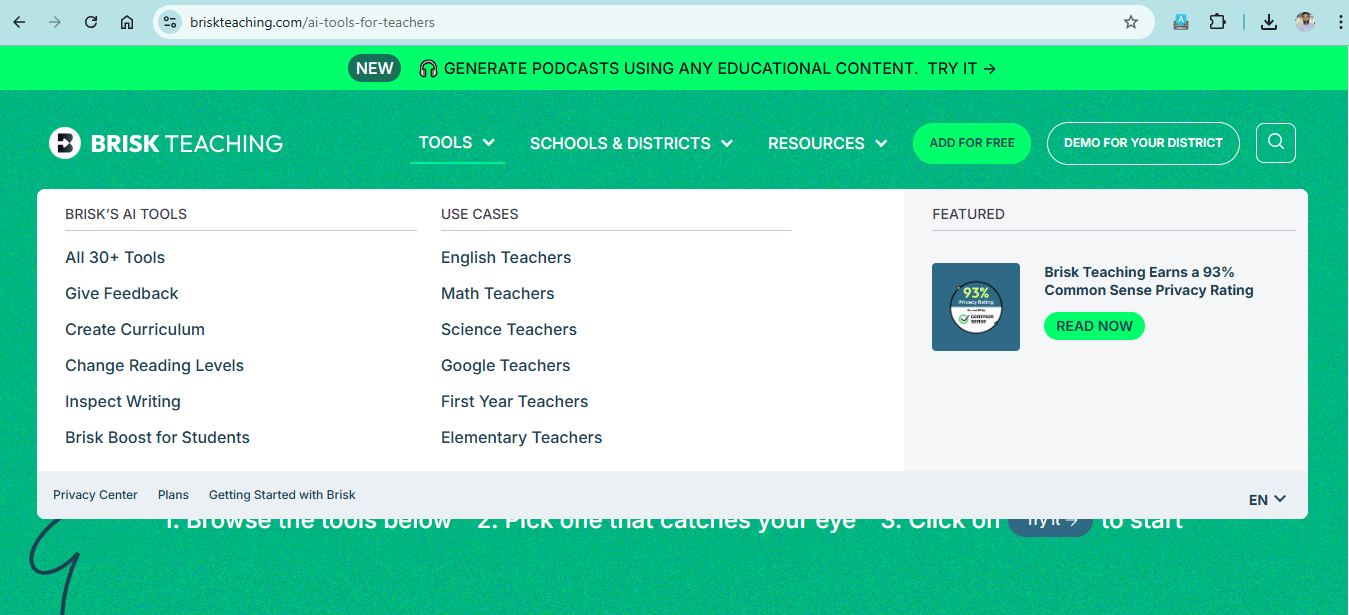Screen dimensions: 1349x615
Task: View site information icon in address bar
Action: (x=170, y=22)
